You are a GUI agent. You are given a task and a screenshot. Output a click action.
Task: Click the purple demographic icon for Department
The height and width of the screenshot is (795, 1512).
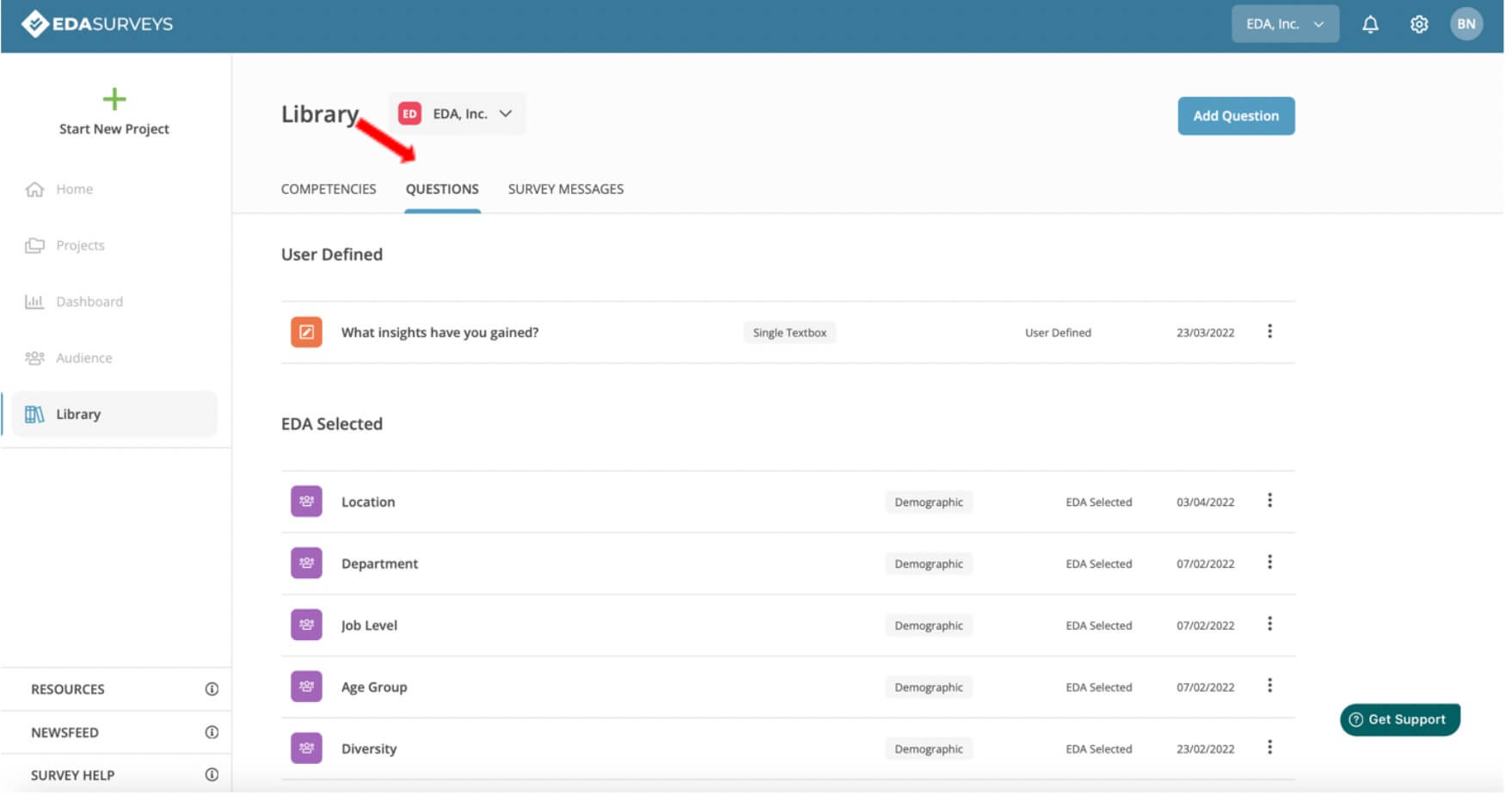click(306, 564)
